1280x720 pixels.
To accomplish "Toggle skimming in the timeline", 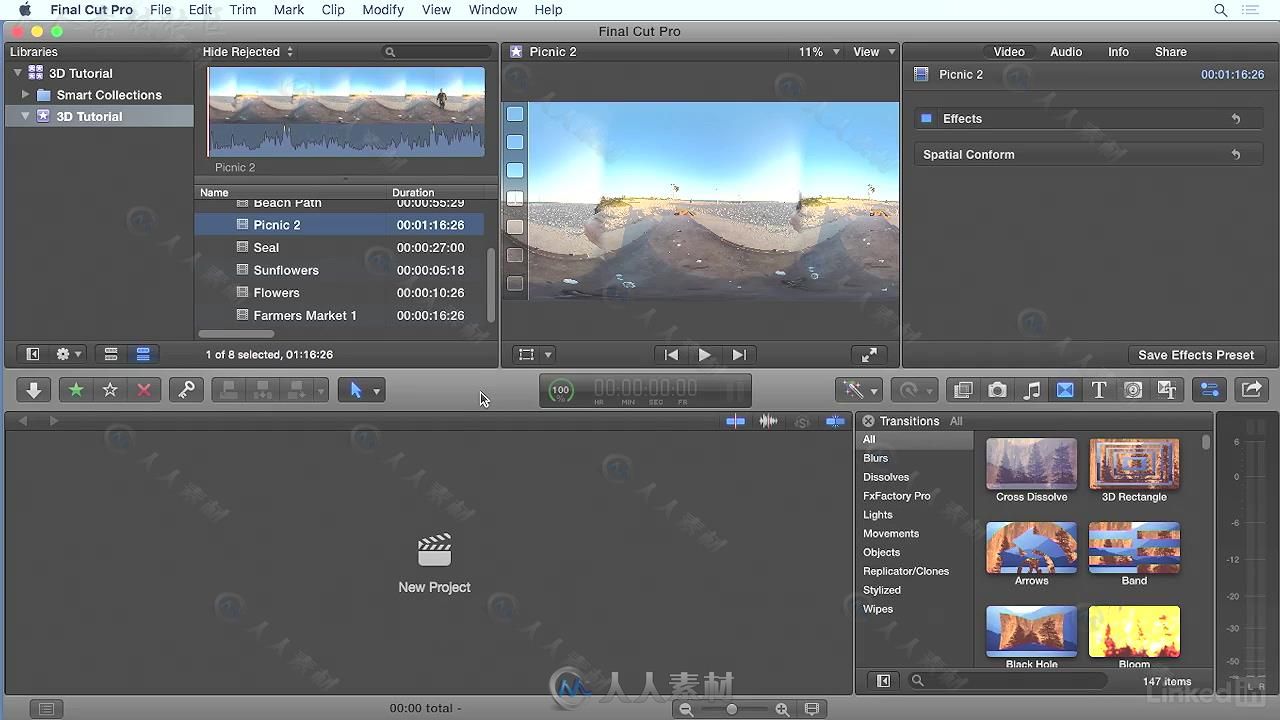I will point(735,422).
